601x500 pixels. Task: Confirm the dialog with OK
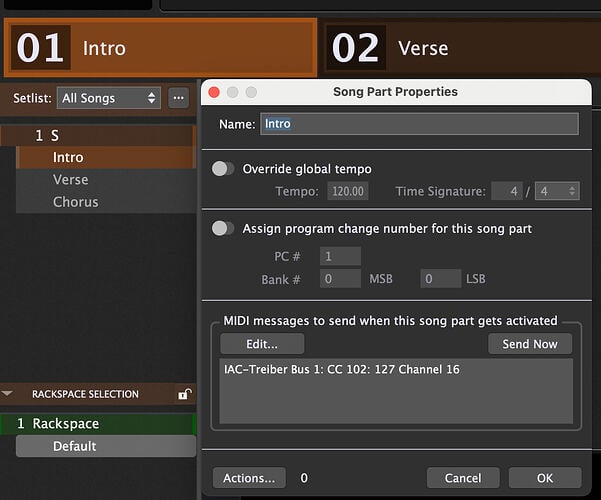(x=544, y=478)
